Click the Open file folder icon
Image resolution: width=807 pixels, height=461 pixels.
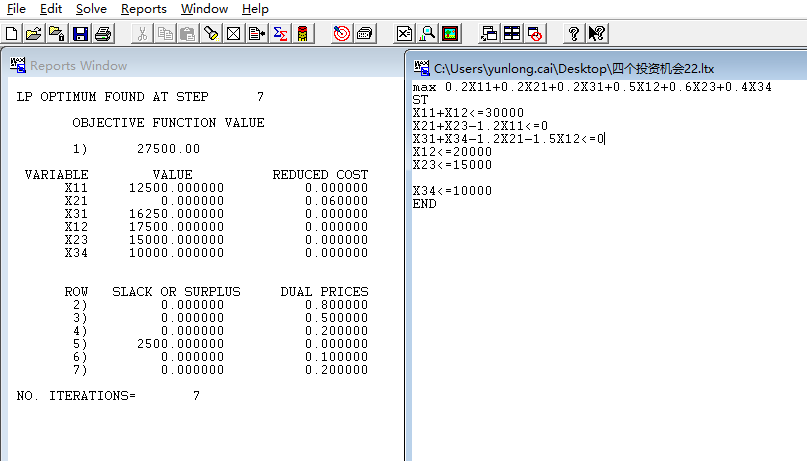click(x=34, y=33)
